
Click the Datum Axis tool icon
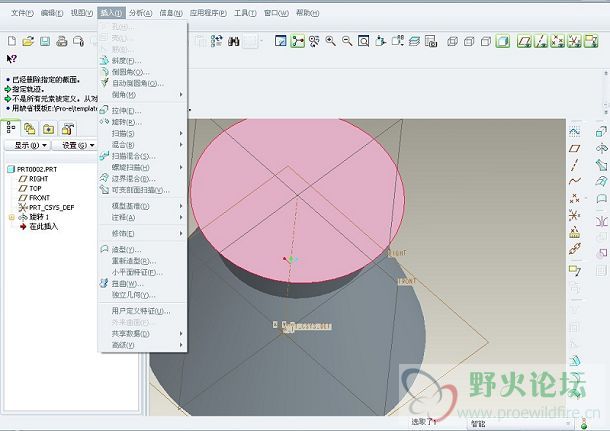575,165
